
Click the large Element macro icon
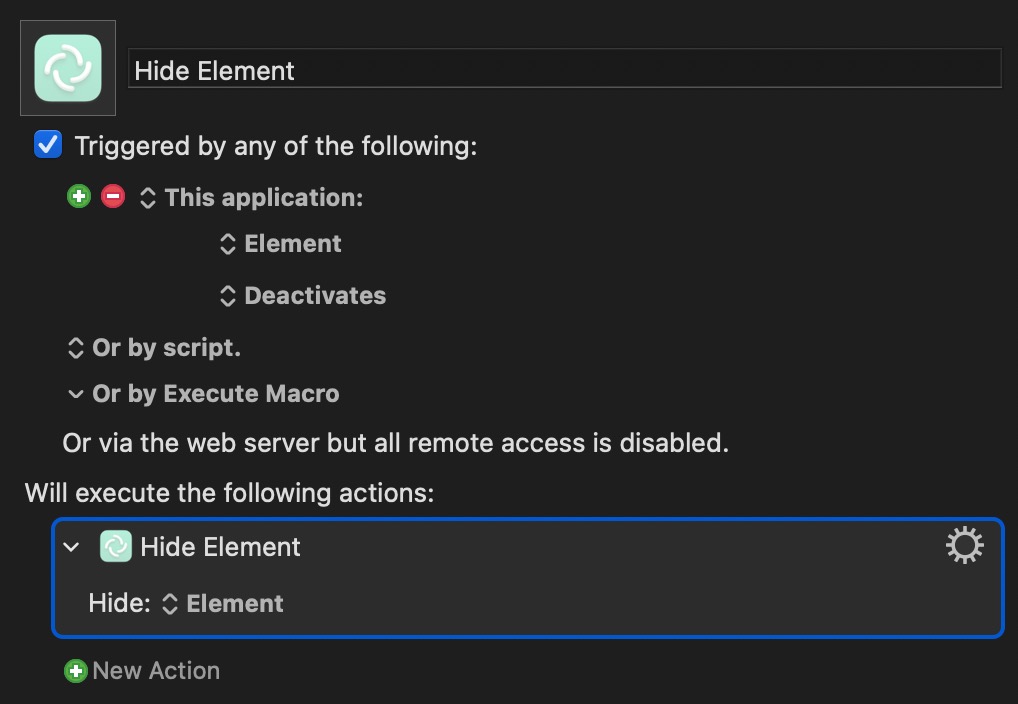coord(68,68)
